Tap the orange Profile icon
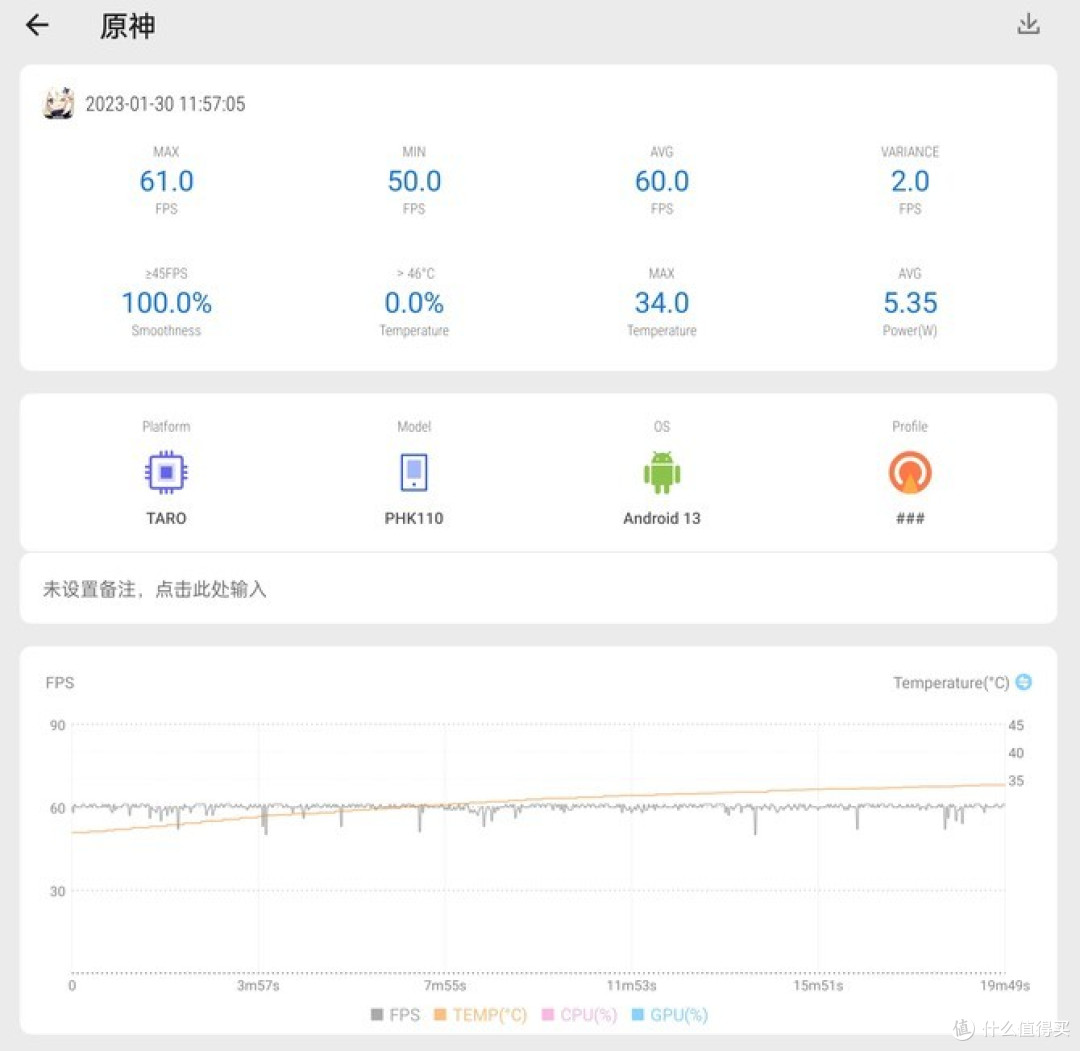The width and height of the screenshot is (1080, 1051). click(910, 472)
